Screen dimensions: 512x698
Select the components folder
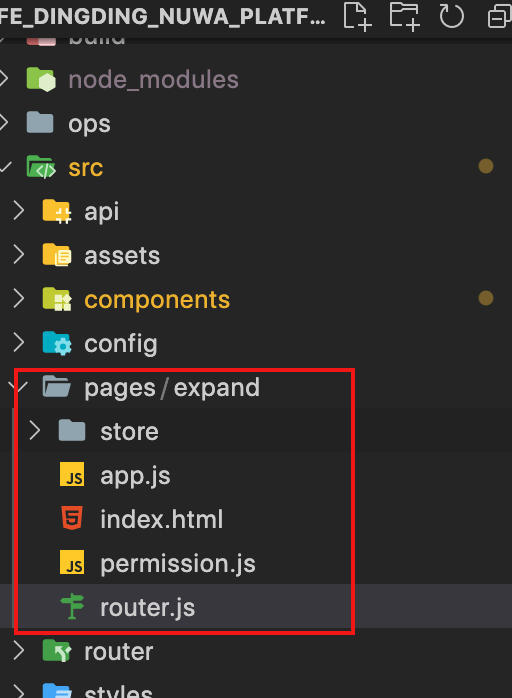[157, 299]
